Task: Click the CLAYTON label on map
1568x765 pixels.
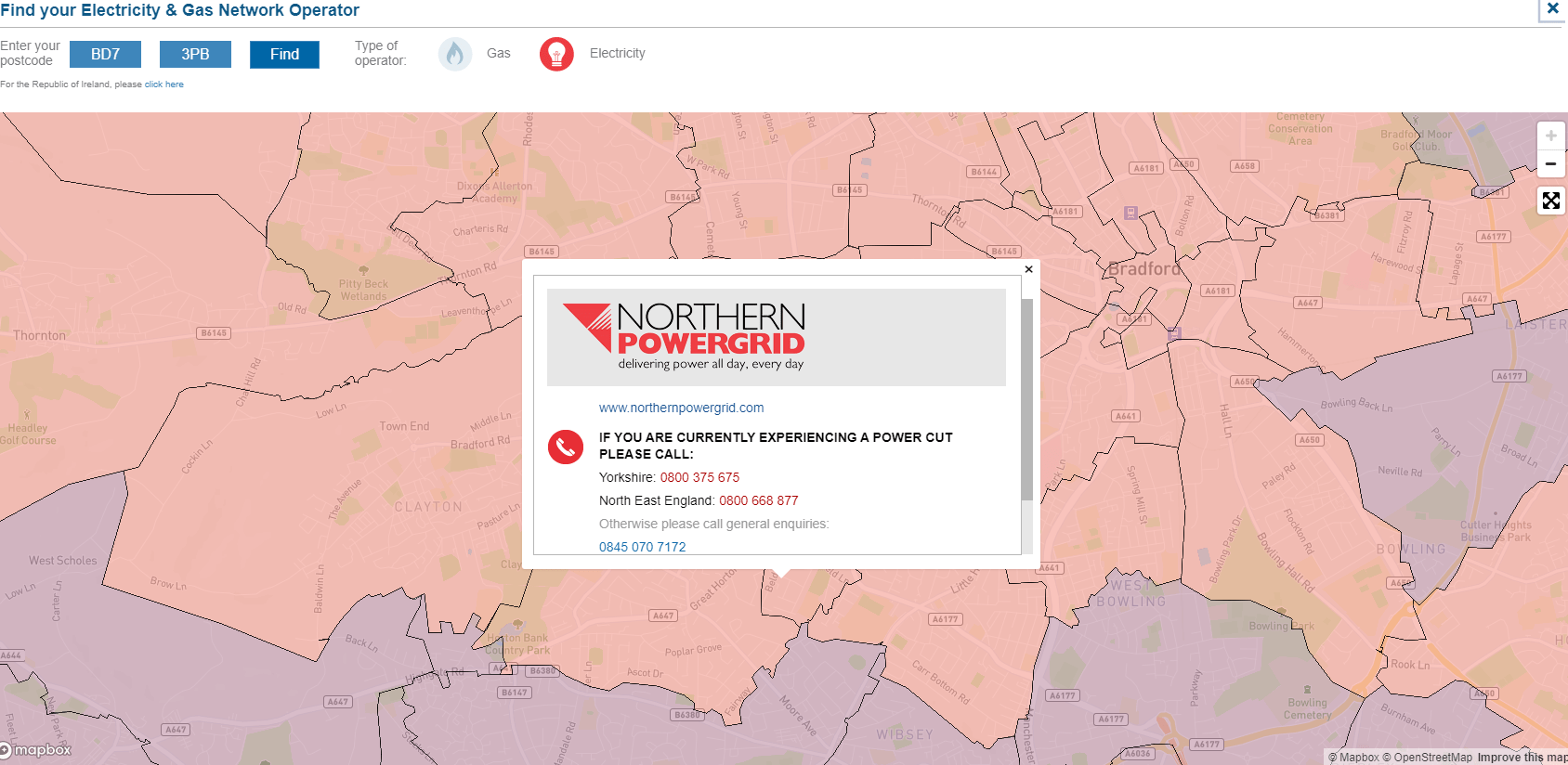Action: [428, 507]
